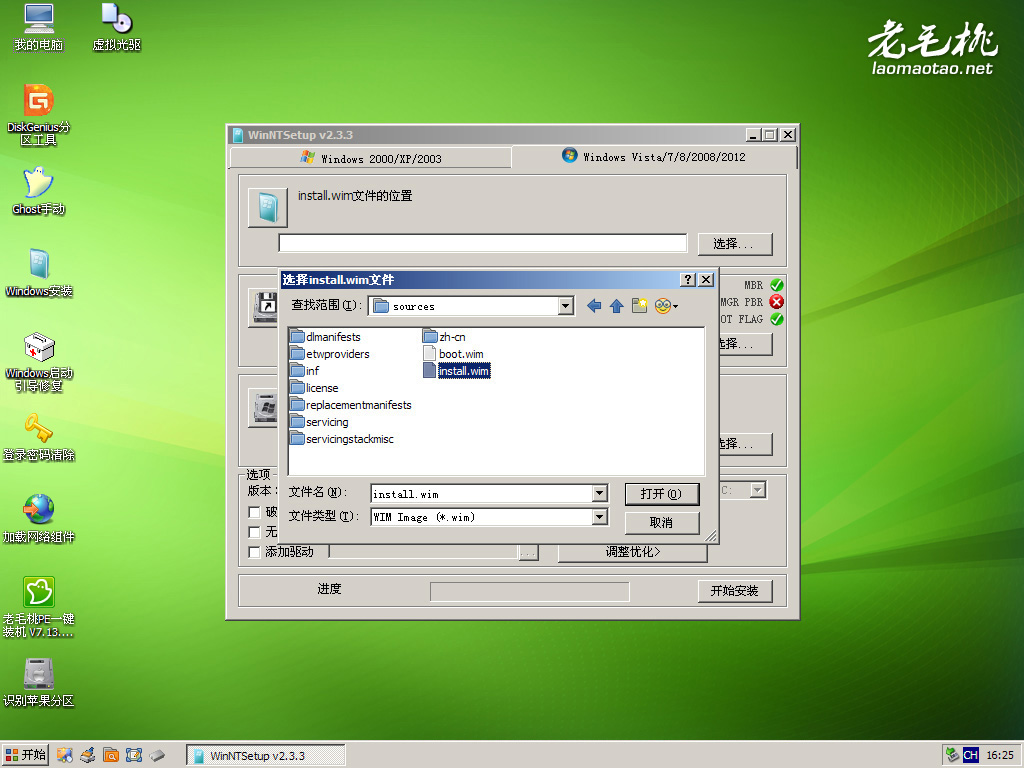Click the 取消 button
The image size is (1024, 768).
pyautogui.click(x=662, y=522)
